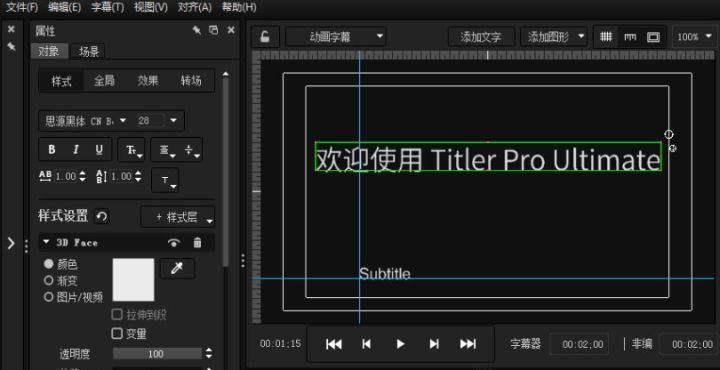720x370 pixels.
Task: Delete the 3D Face style layer
Action: pyautogui.click(x=197, y=242)
